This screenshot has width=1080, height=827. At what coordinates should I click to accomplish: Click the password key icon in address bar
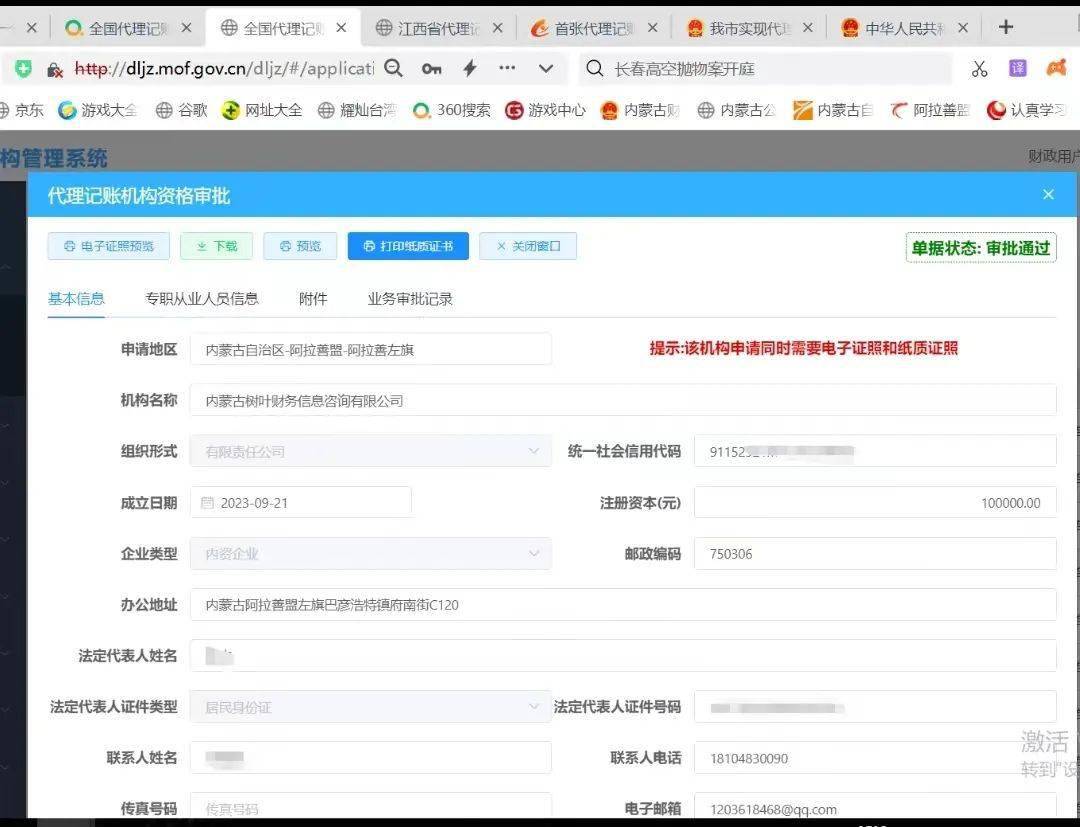click(x=431, y=68)
